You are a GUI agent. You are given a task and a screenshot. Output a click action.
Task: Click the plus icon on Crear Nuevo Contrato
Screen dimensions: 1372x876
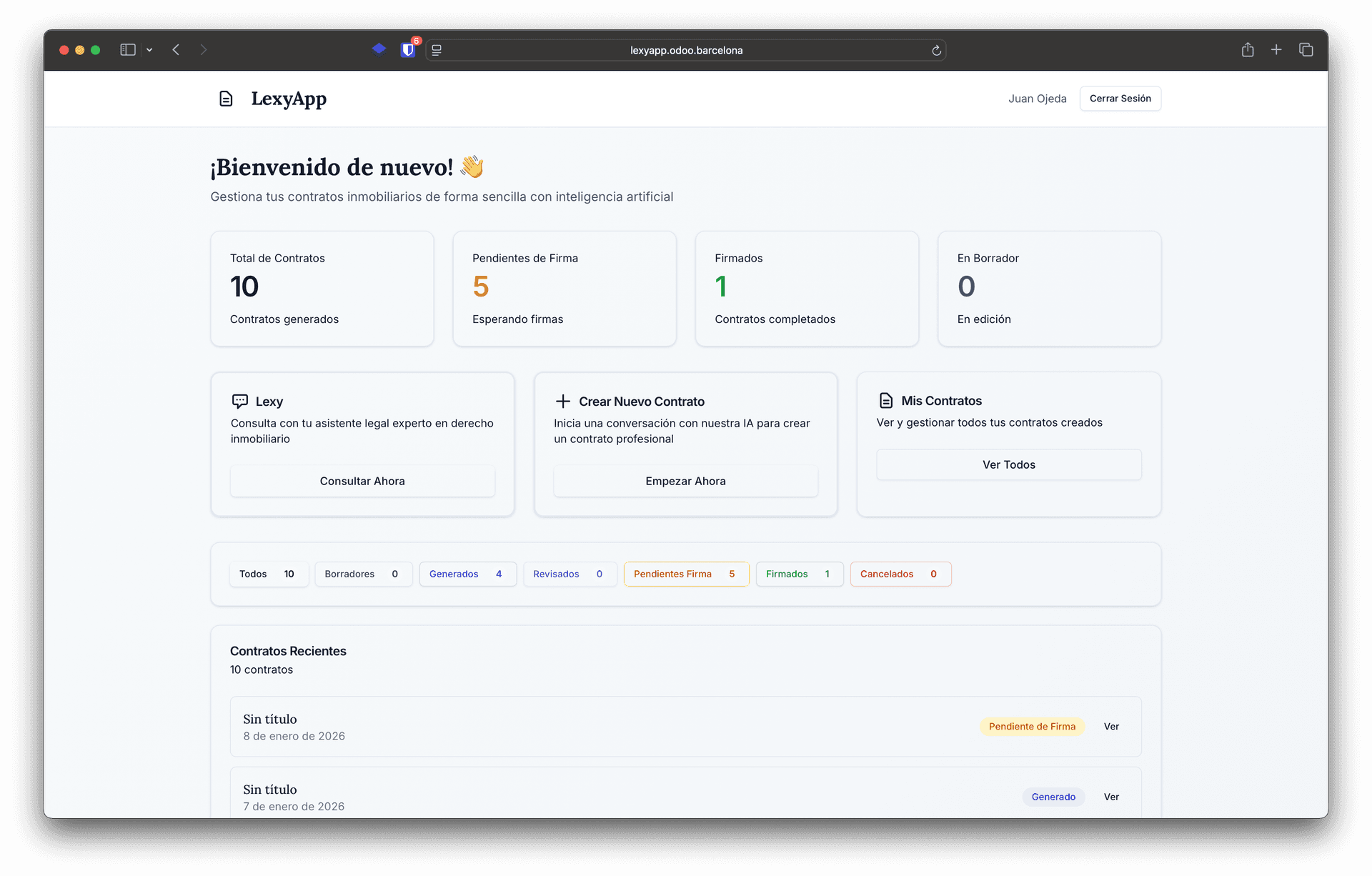click(x=563, y=401)
